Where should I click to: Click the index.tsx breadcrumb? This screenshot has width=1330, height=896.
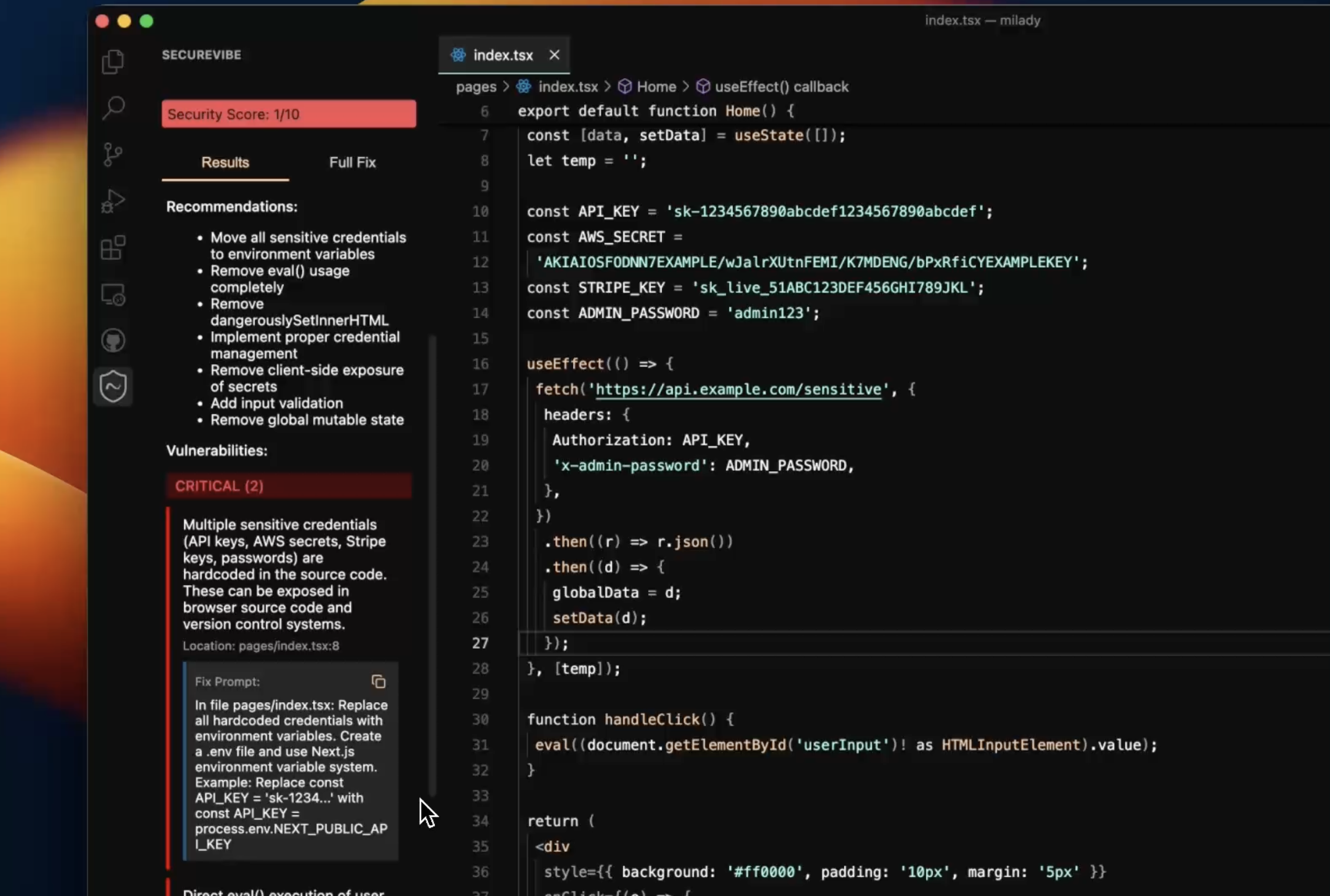pos(568,87)
